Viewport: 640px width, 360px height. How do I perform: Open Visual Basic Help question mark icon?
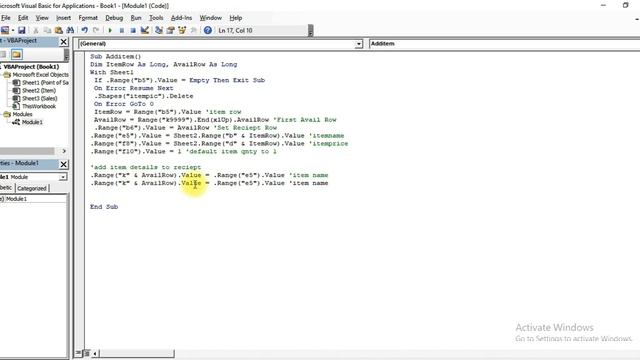point(208,30)
